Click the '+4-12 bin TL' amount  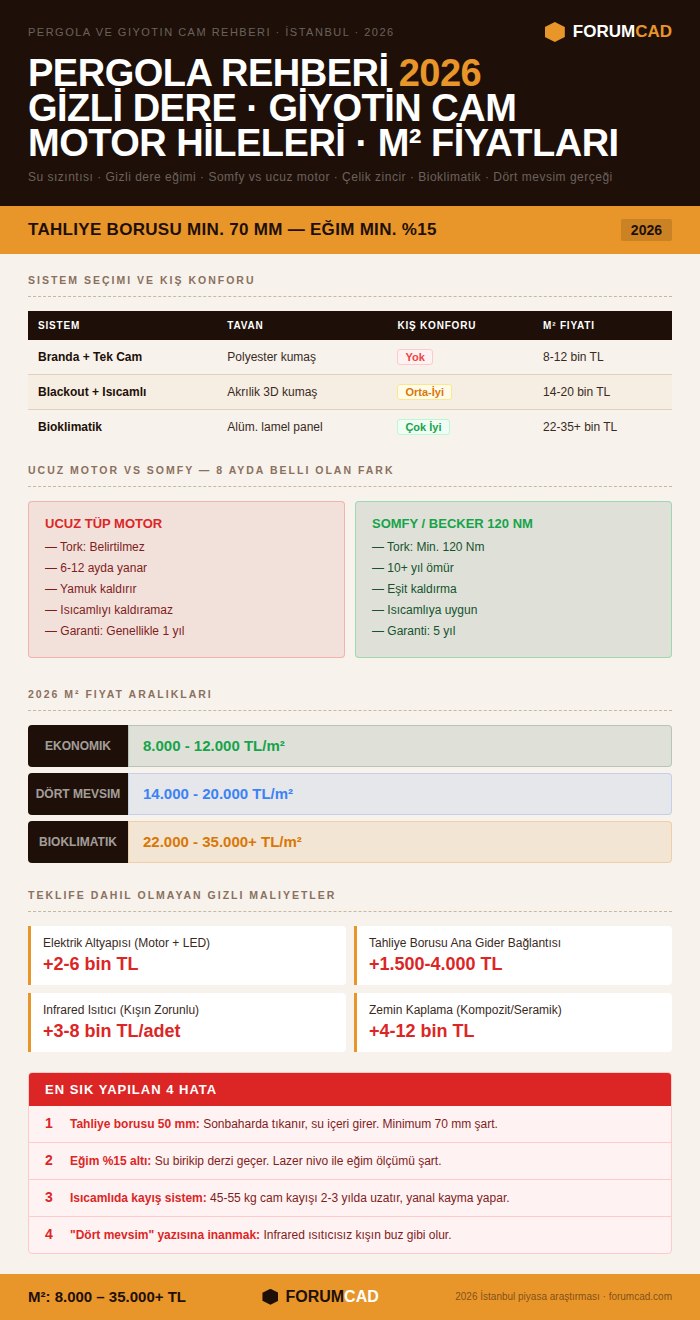coord(421,1031)
